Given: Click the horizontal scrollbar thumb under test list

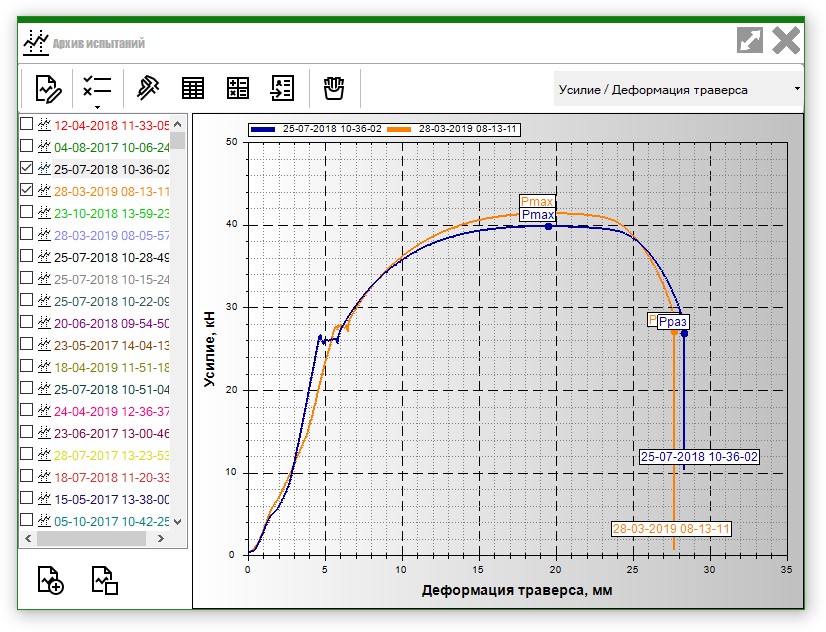Looking at the screenshot, I should click(91, 538).
